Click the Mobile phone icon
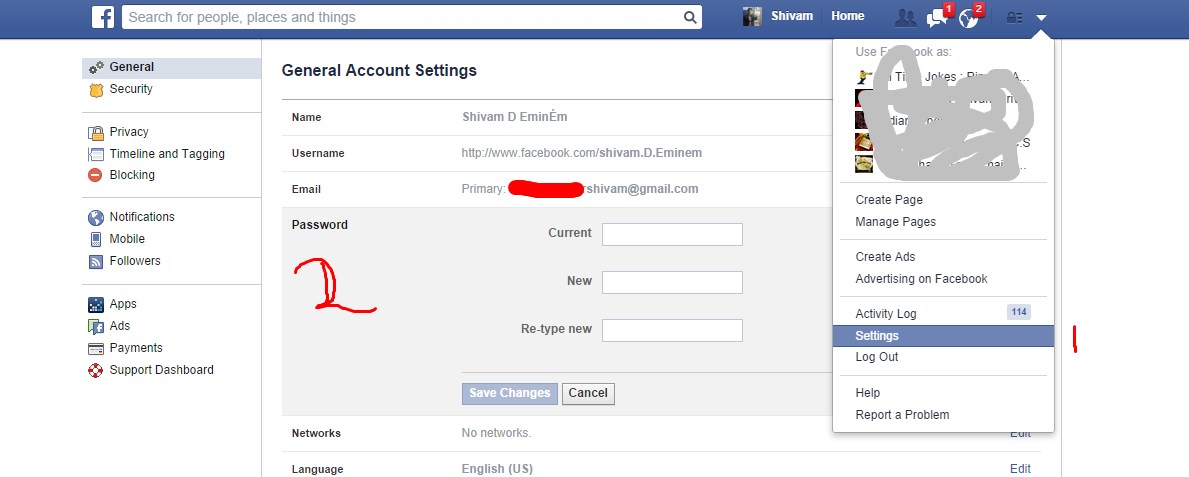The height and width of the screenshot is (477, 1189). [96, 240]
